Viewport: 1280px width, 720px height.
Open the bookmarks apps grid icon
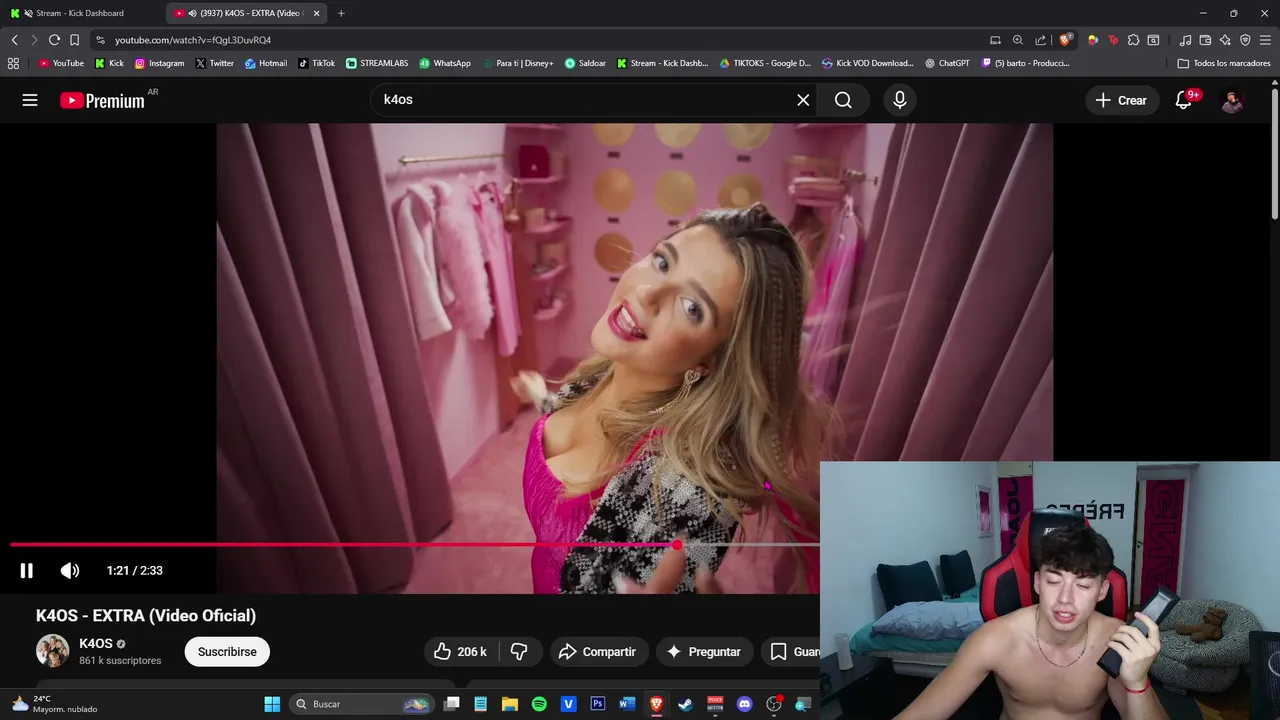coord(13,63)
